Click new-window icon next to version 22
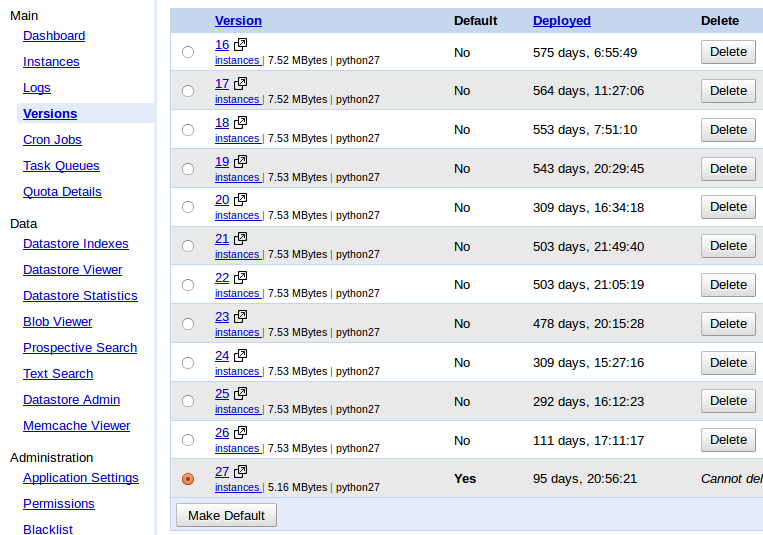The image size is (763, 535). click(x=241, y=278)
